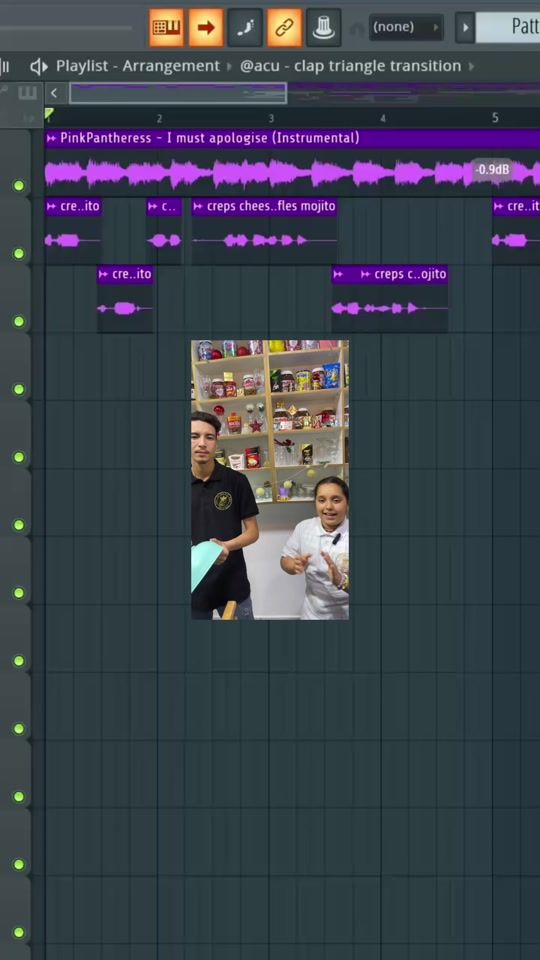Toggle mute LED of sixth playlist track

tap(19, 525)
